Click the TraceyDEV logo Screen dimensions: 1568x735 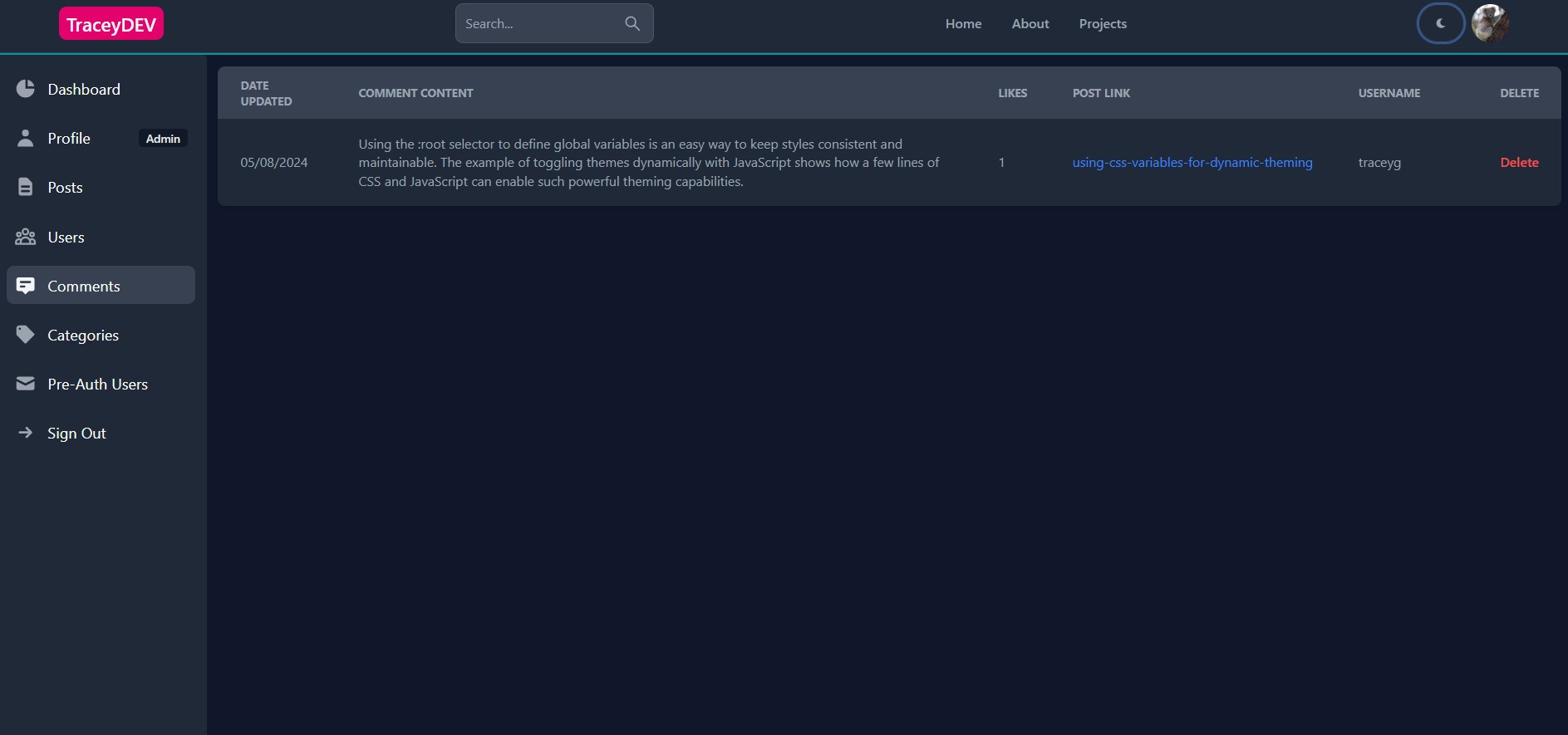pyautogui.click(x=111, y=24)
